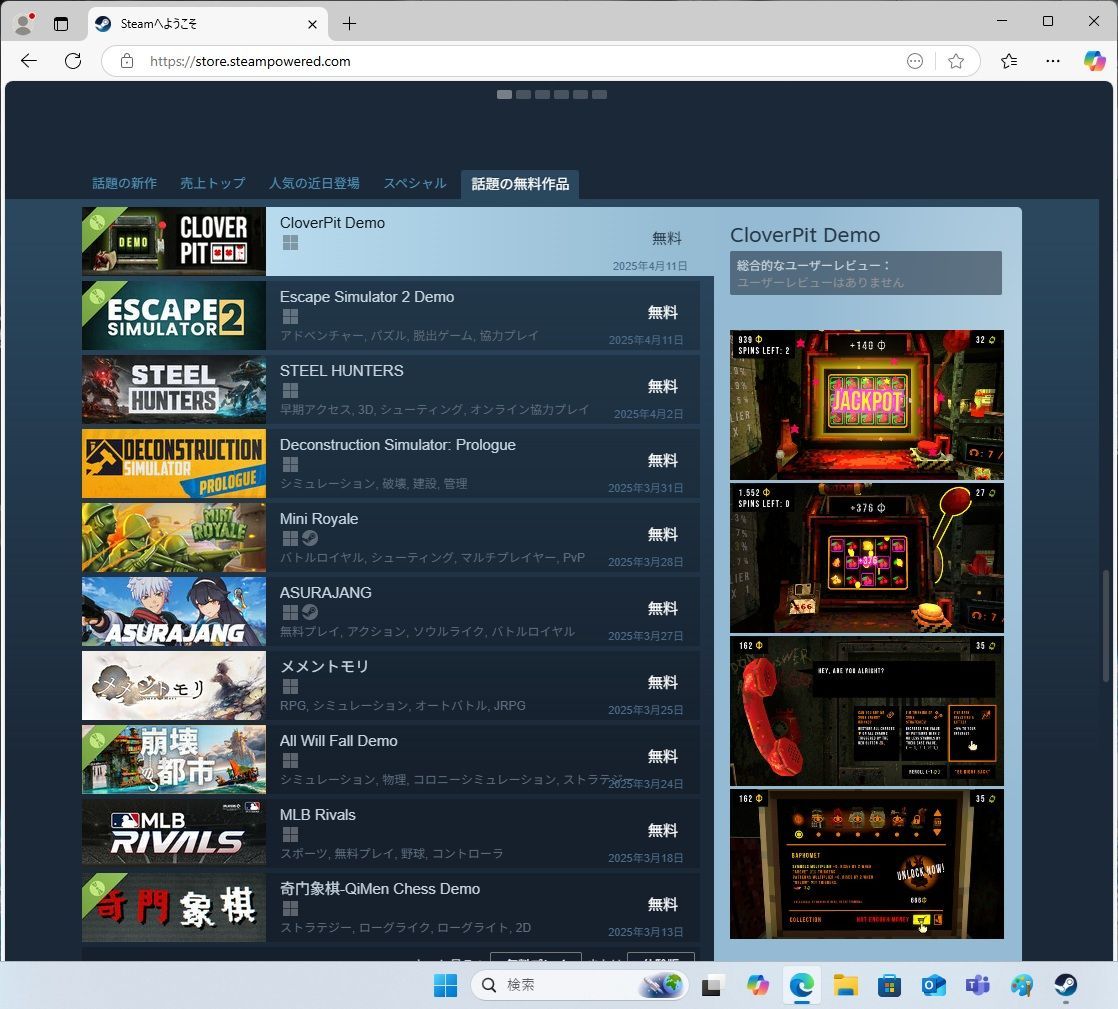Open Deconstruction Simulator: Prologue listing
Viewport: 1118px width, 1009px height.
pos(391,463)
